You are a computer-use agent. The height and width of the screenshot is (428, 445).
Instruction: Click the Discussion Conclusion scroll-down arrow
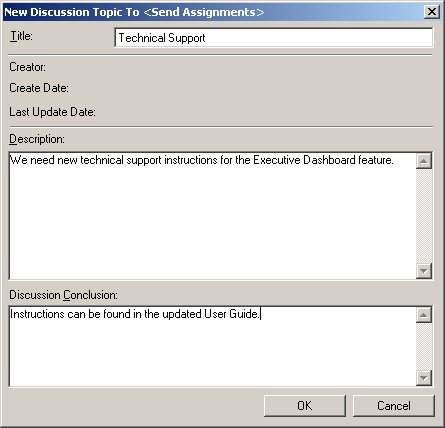424,378
